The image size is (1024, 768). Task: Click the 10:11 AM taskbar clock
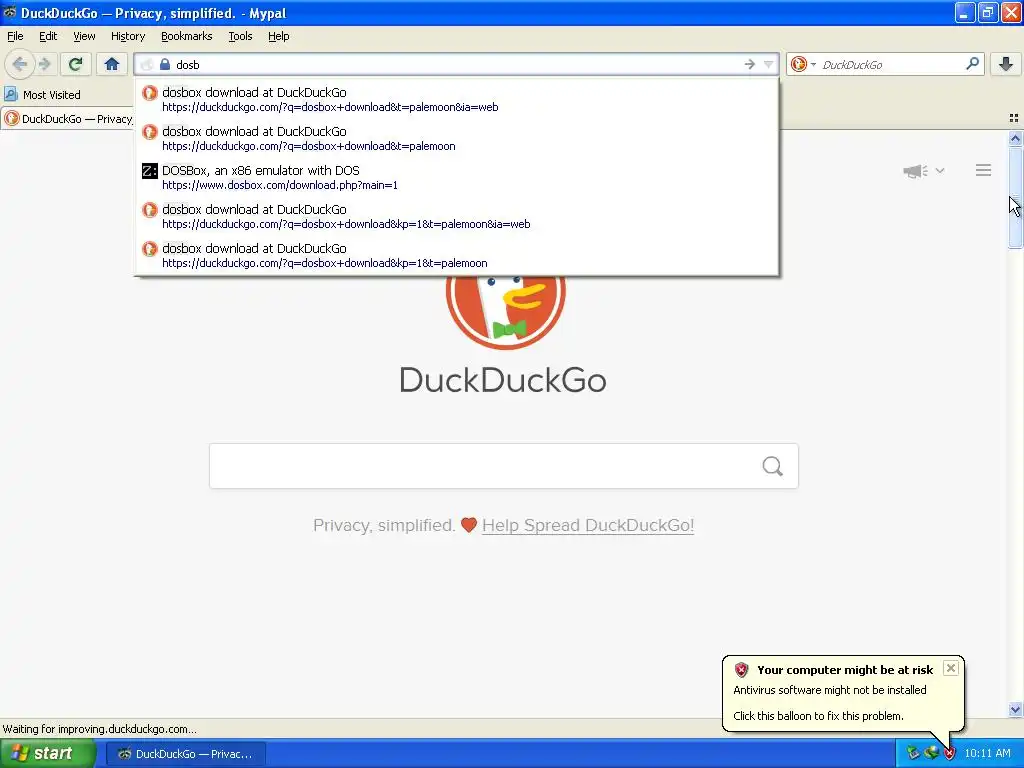coord(987,753)
